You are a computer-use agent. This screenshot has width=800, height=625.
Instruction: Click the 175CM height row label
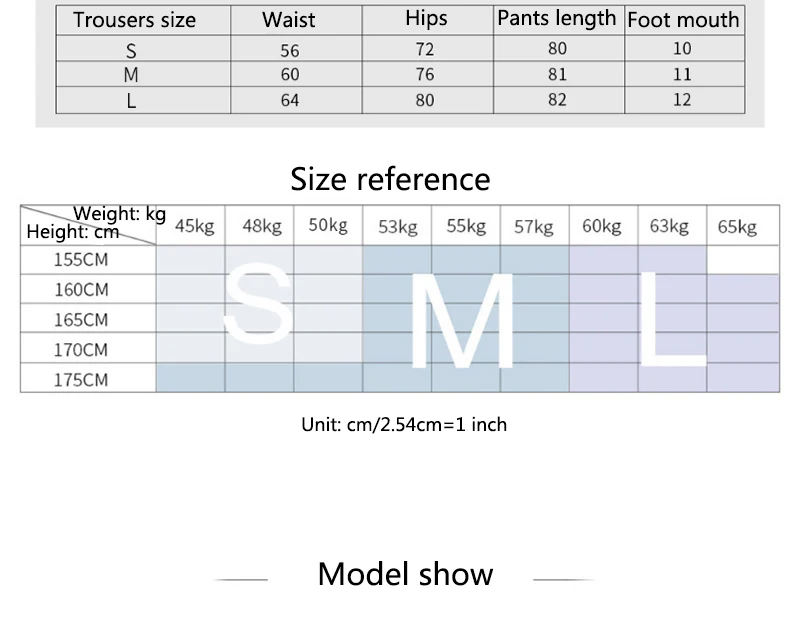tap(81, 380)
